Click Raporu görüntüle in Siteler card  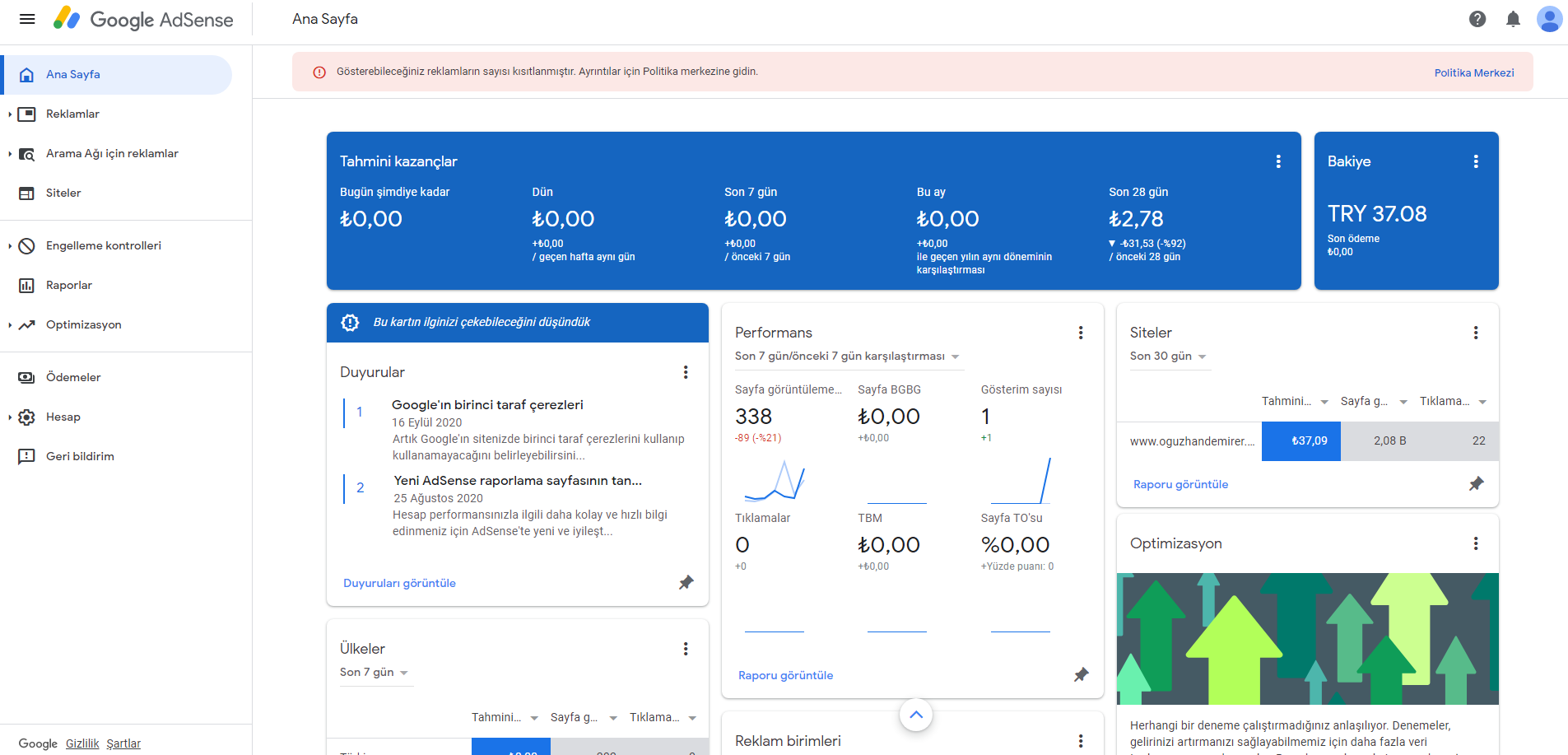coord(1180,484)
